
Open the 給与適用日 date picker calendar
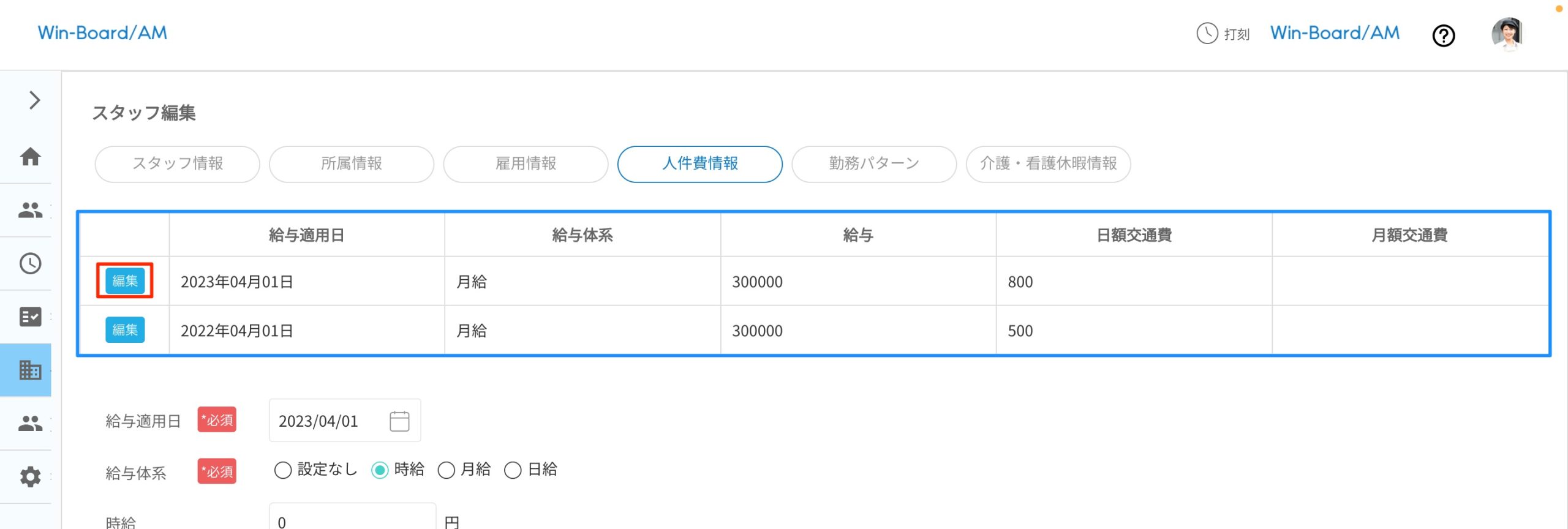point(399,420)
